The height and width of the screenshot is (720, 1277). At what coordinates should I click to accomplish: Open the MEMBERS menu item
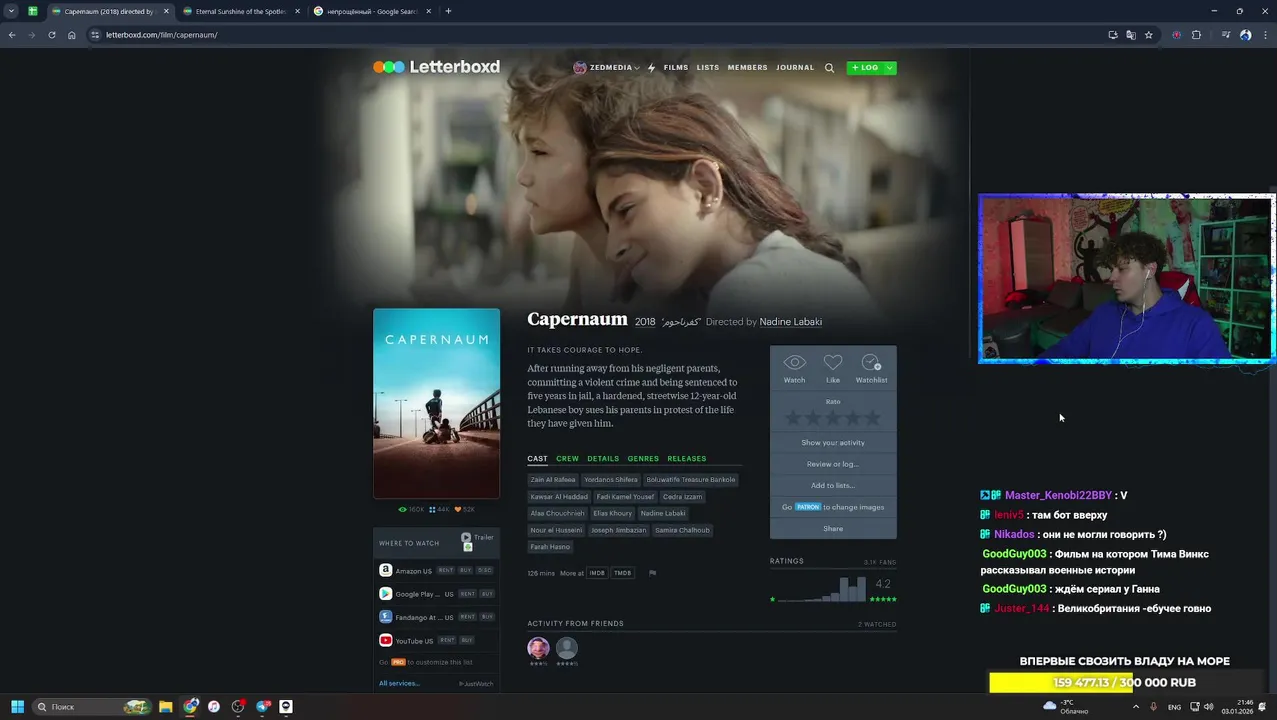(747, 68)
